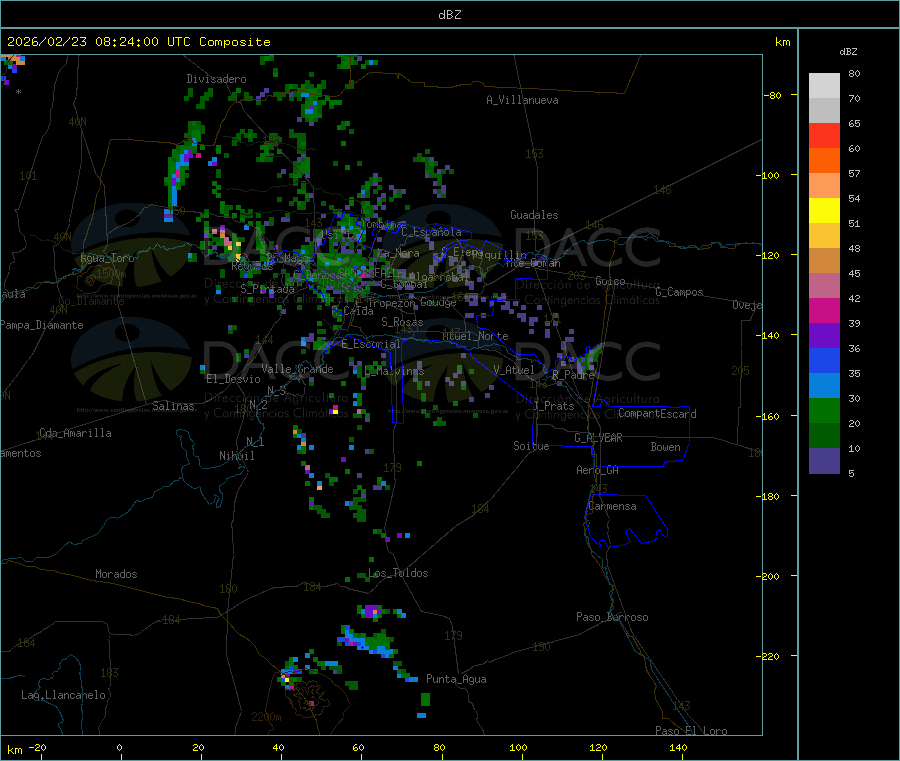
Task: Click the Soitue location label
Action: pos(532,446)
